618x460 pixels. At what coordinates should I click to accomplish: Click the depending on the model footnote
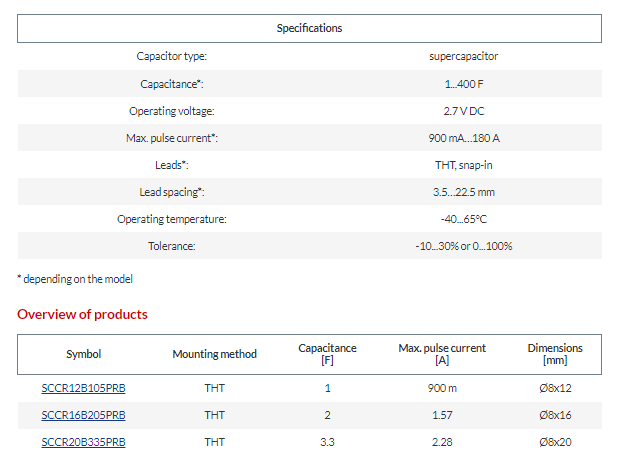tap(75, 279)
